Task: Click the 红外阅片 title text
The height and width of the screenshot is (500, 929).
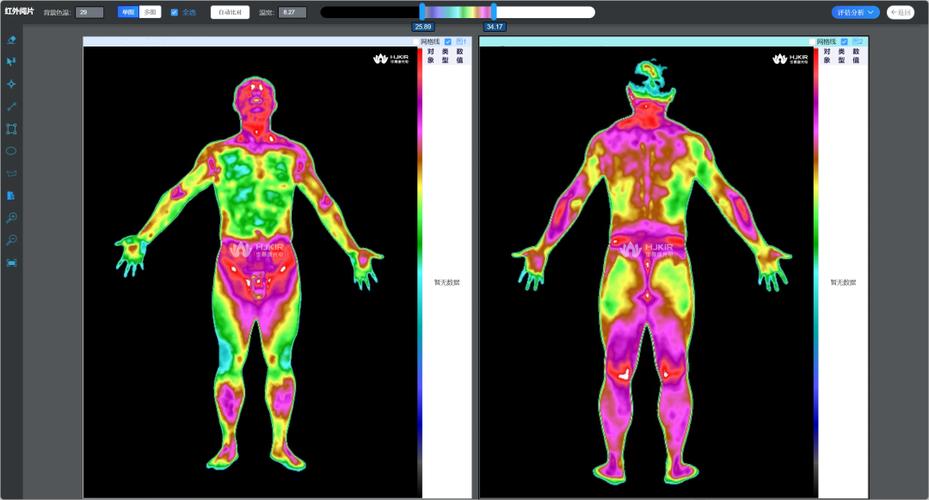Action: point(20,11)
